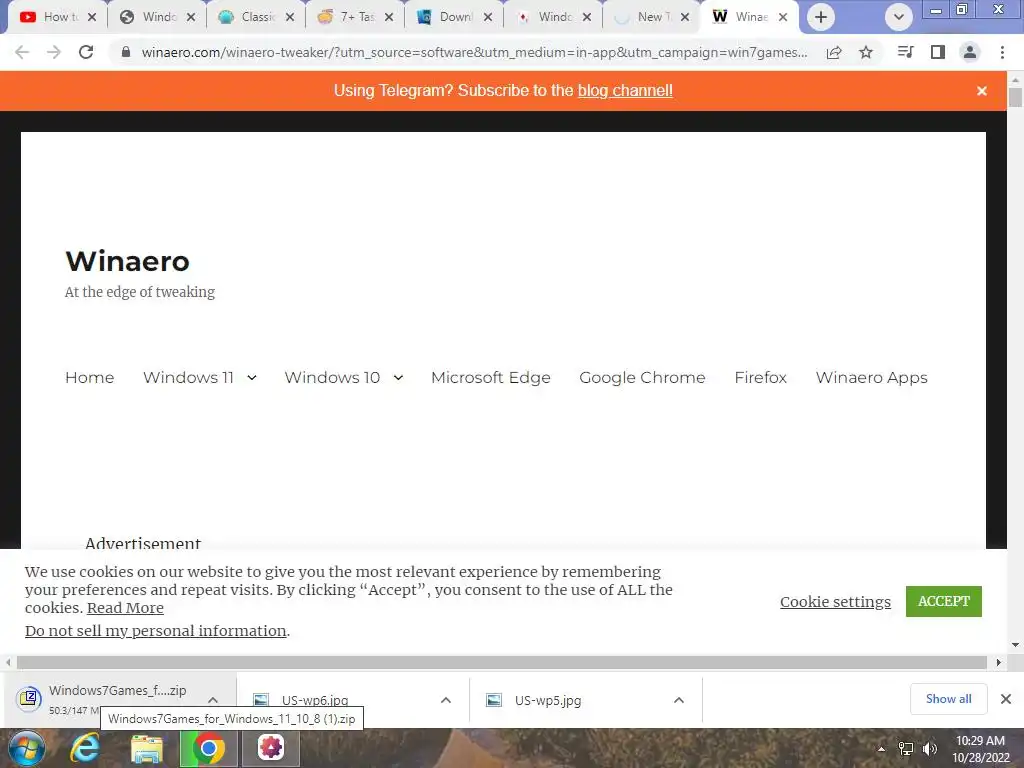Open the Windows 11 menu item
1024x768 pixels.
pyautogui.click(x=188, y=377)
